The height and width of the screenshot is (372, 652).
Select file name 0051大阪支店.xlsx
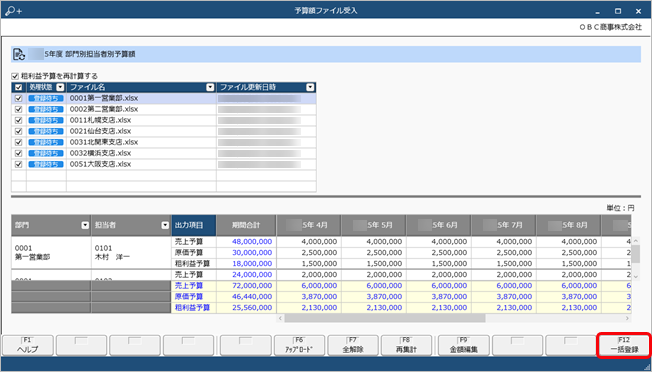pyautogui.click(x=100, y=164)
